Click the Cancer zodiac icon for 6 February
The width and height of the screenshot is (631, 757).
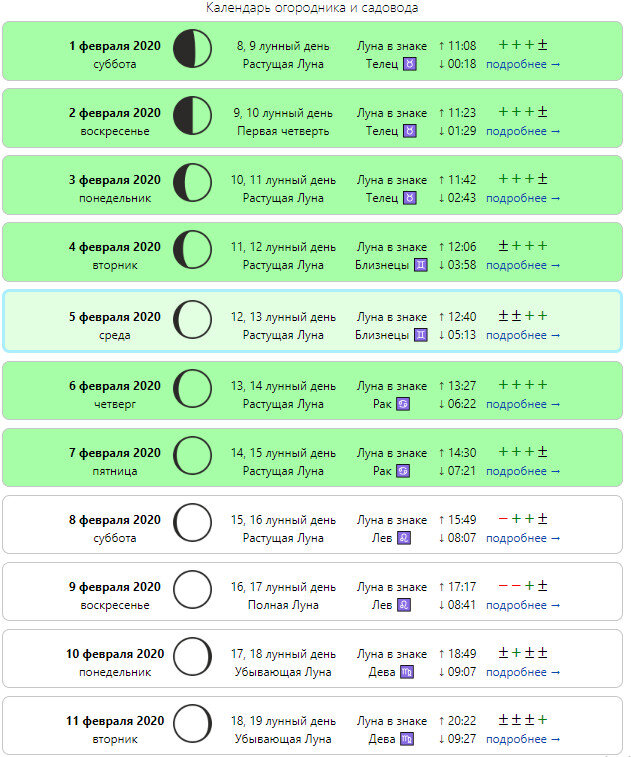(403, 404)
